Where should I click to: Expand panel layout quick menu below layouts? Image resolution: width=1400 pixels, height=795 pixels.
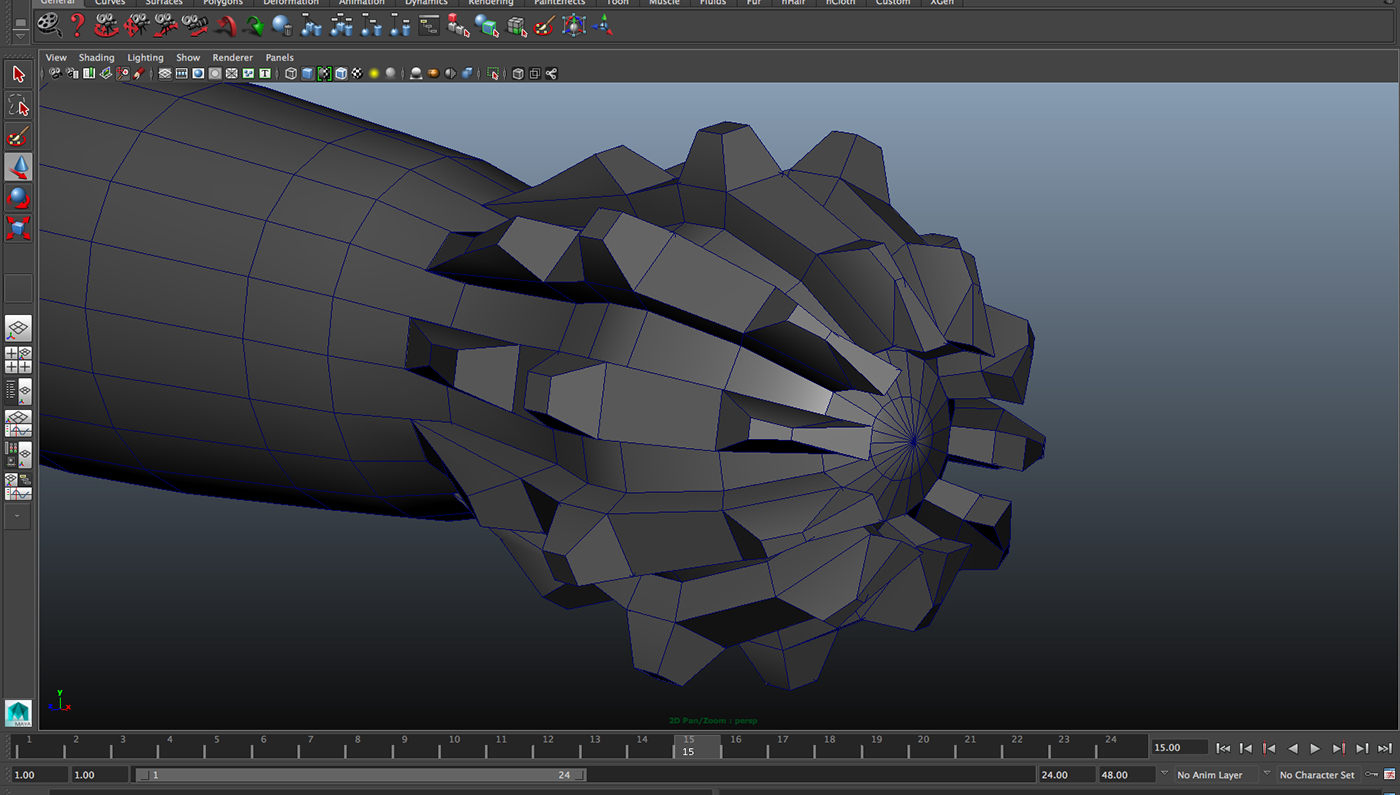(18, 517)
